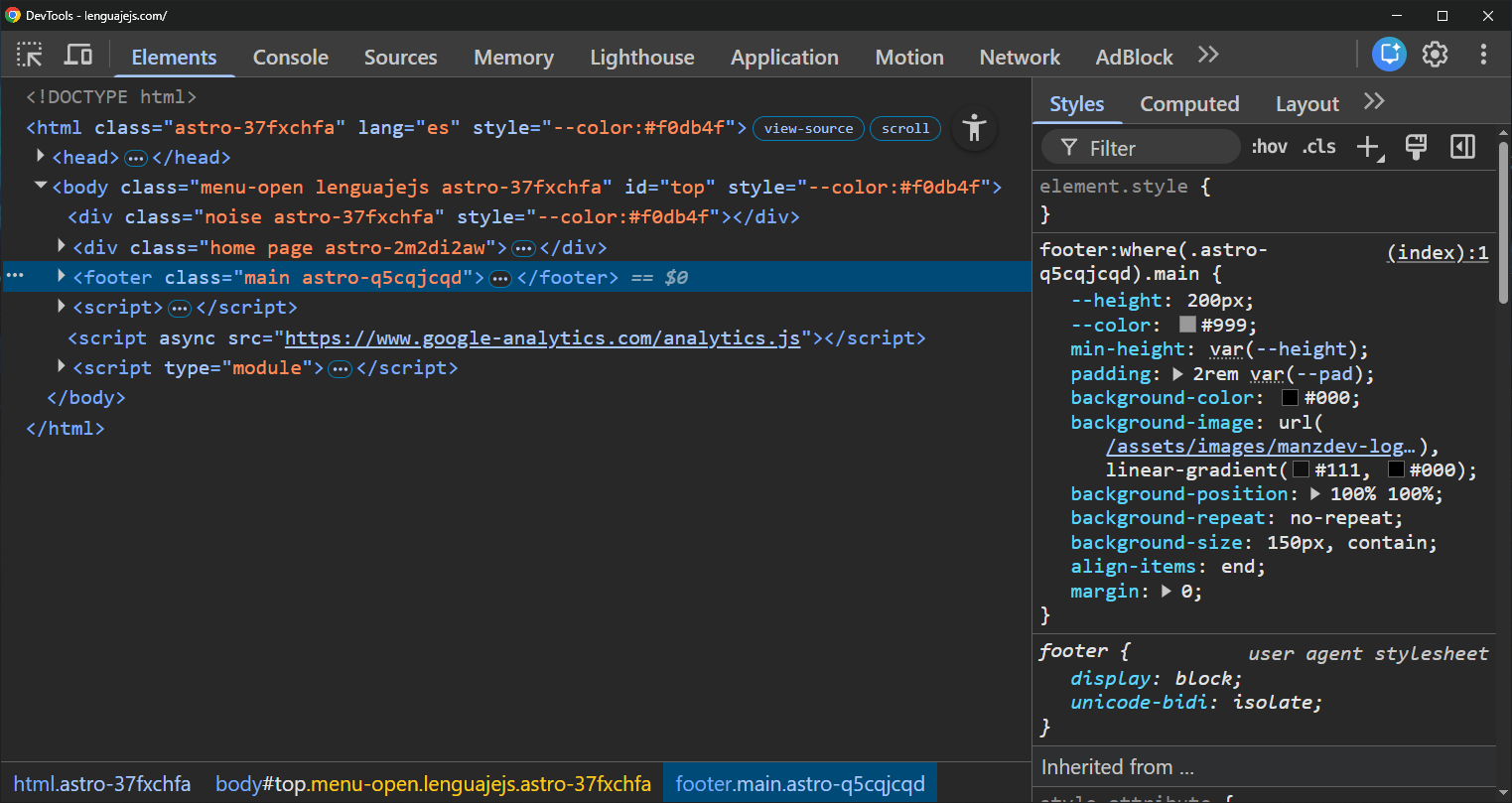Open the AI assistance panel icon
The width and height of the screenshot is (1512, 803).
pos(1389,55)
